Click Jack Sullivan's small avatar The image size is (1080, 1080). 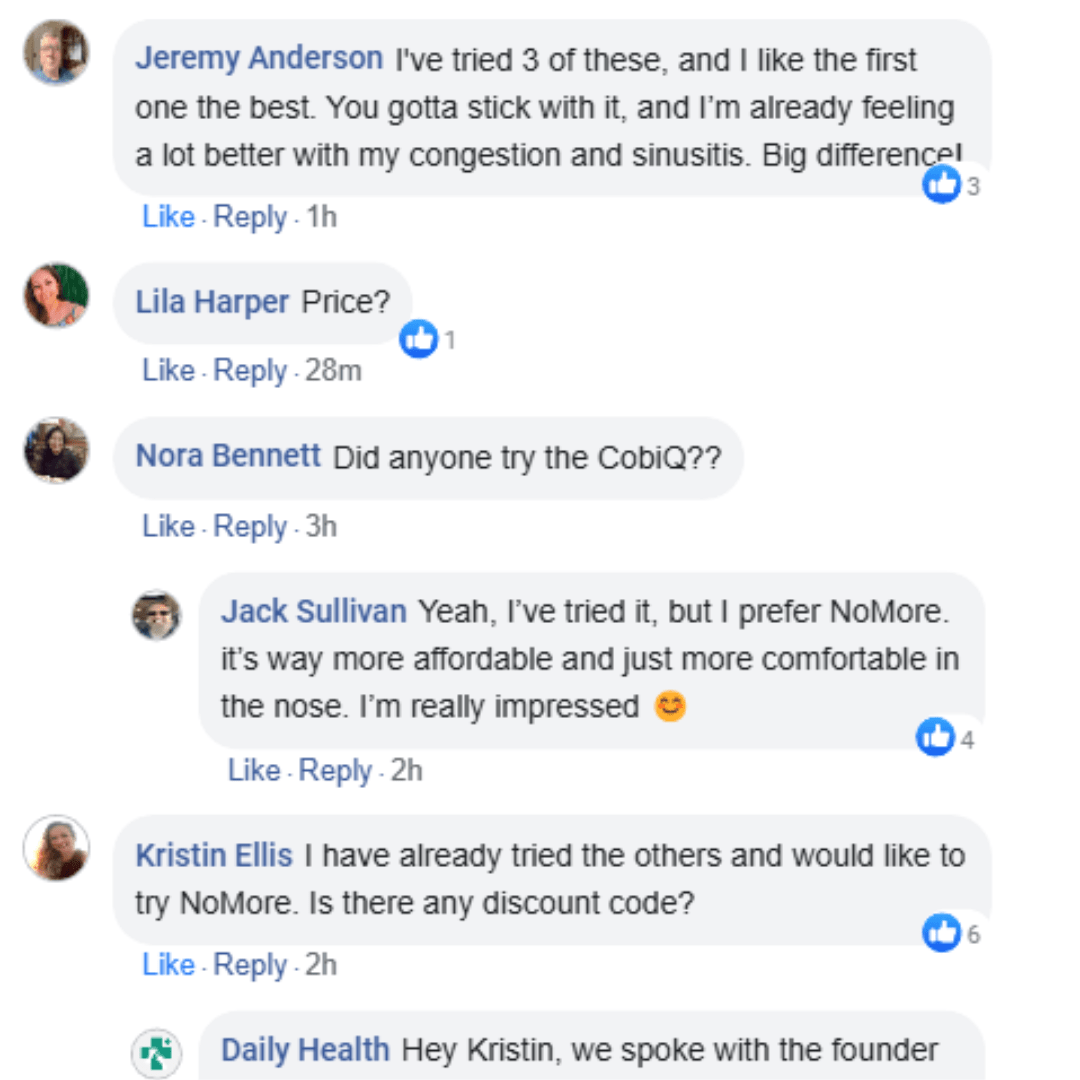157,614
